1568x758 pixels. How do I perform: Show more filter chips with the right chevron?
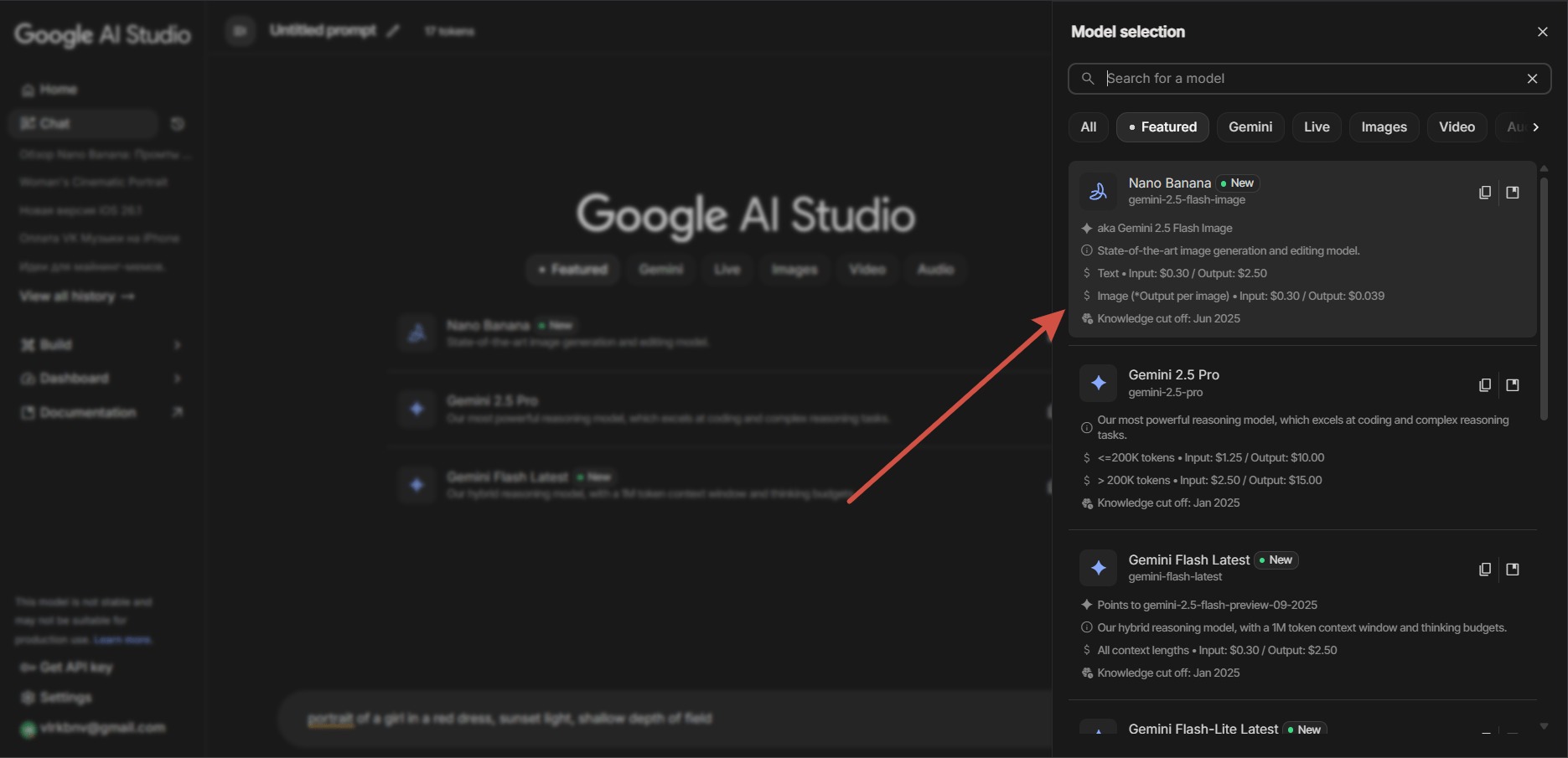(1535, 127)
